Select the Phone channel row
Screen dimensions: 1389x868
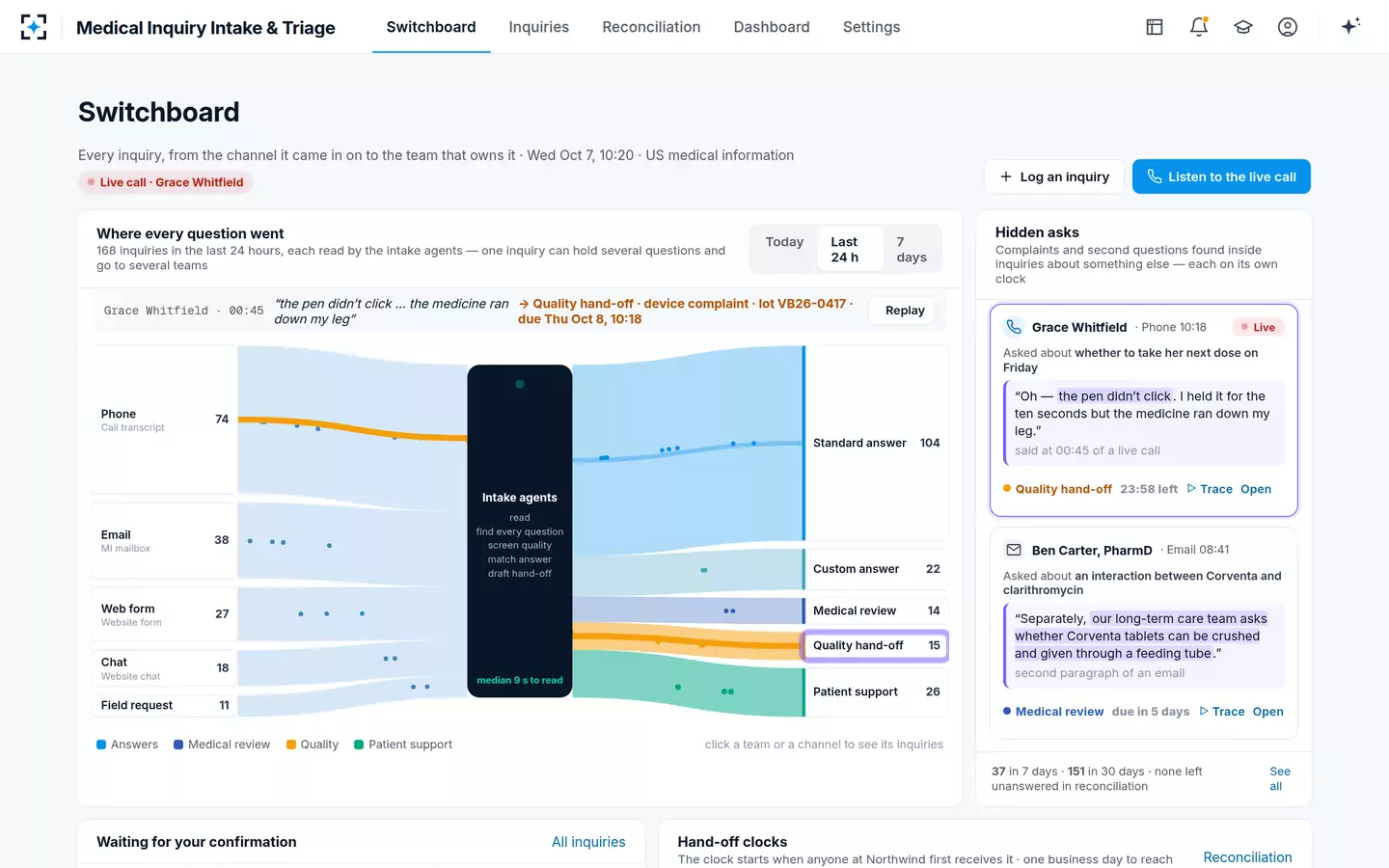click(165, 420)
